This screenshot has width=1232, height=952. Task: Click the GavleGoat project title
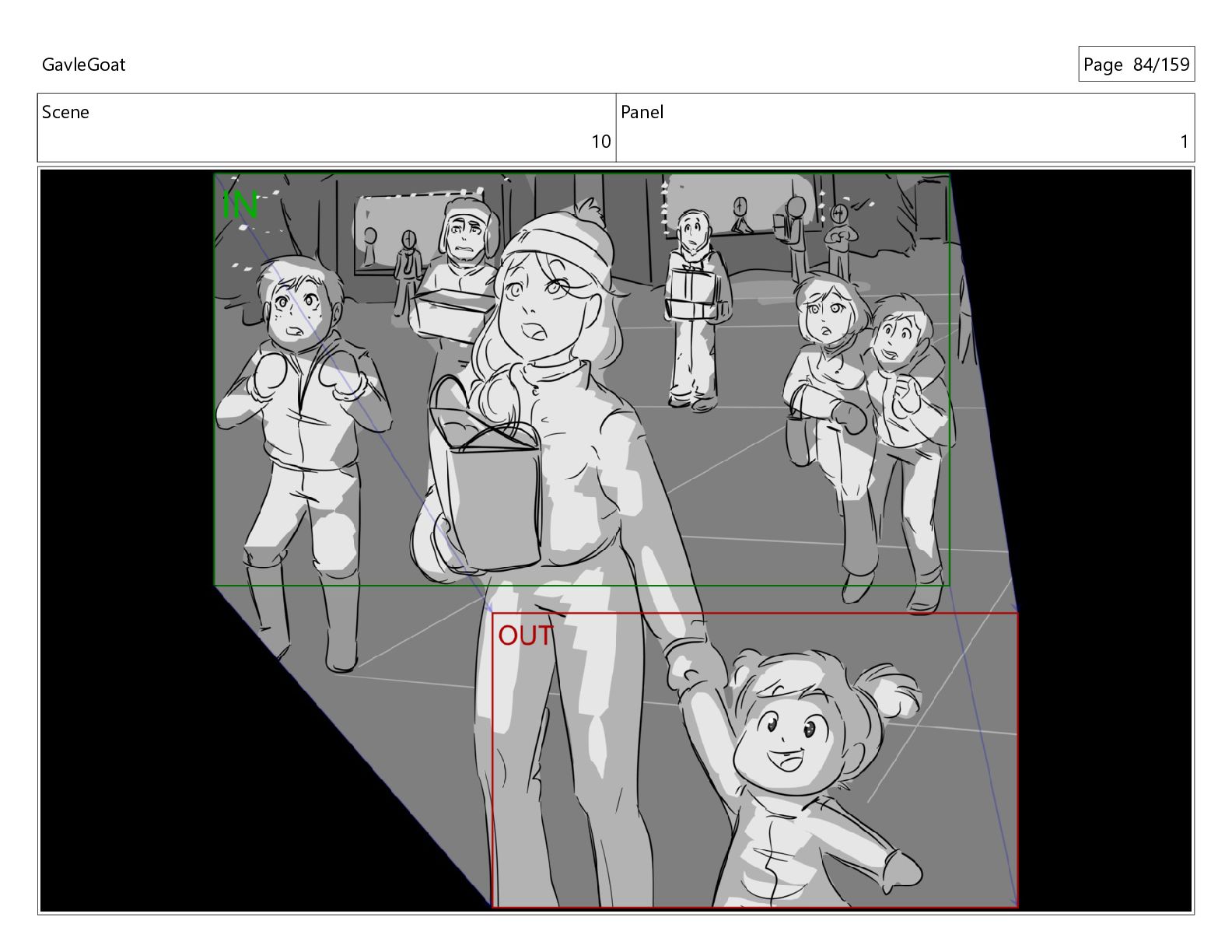point(83,65)
